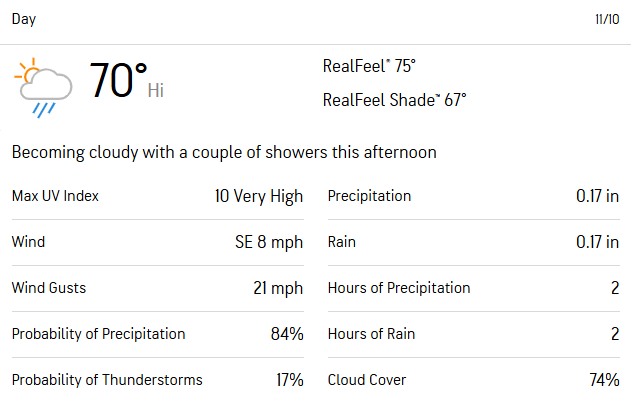Click the Hours of Rain label
631x407 pixels.
[371, 334]
